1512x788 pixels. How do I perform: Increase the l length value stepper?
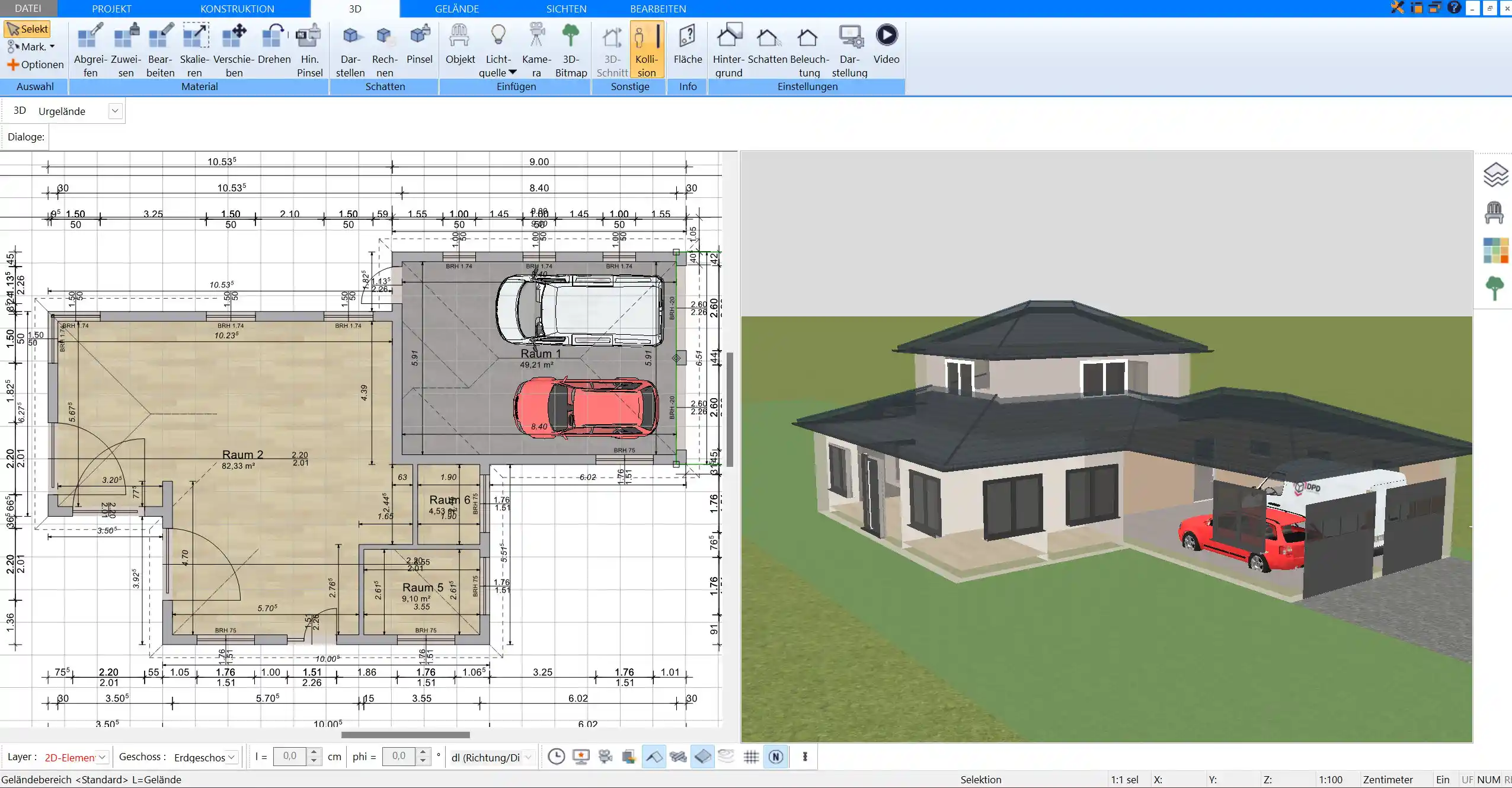click(314, 752)
